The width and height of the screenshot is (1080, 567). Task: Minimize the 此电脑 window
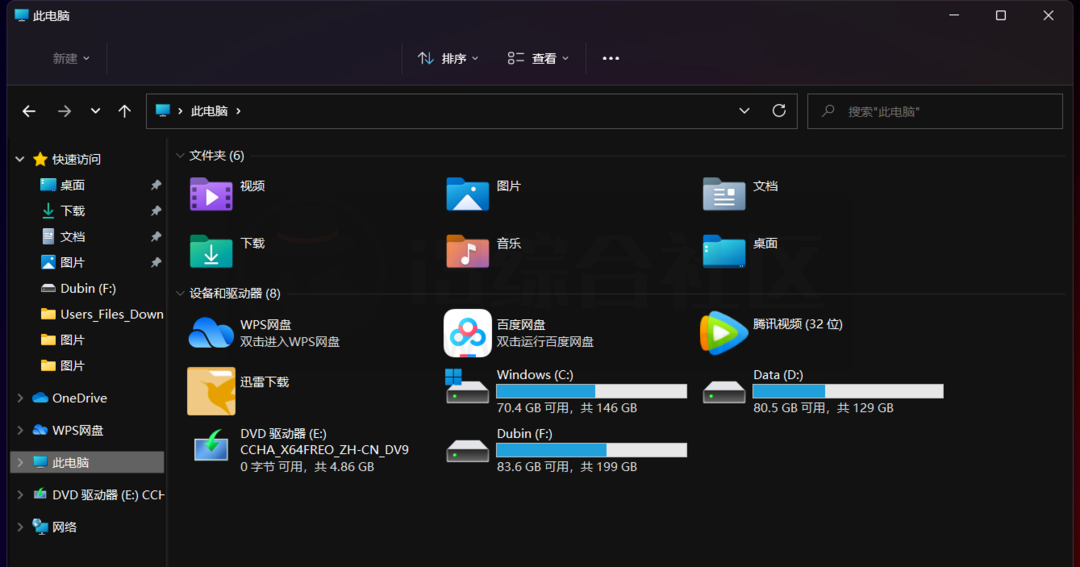pyautogui.click(x=954, y=15)
